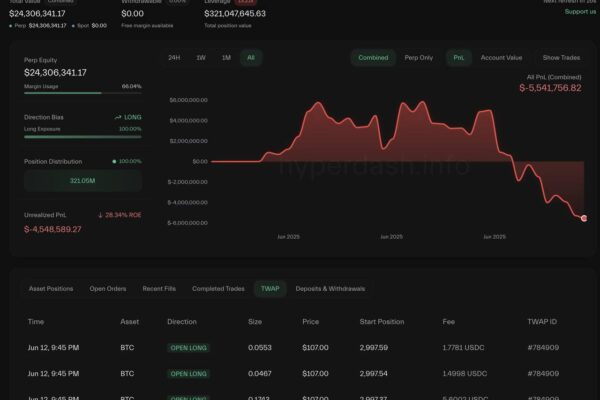Click the Unrealized PnL value $-4,548,589.27
600x400 pixels.
coord(52,229)
